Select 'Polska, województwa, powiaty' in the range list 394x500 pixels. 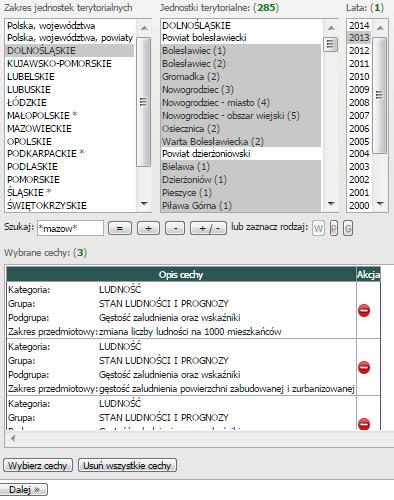(x=70, y=38)
